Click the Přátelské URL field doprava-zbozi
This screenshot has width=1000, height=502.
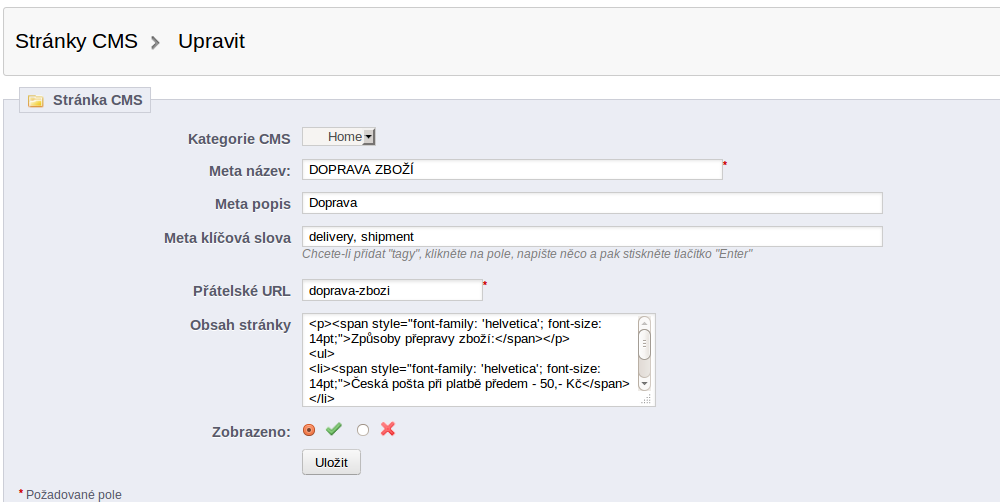[392, 290]
